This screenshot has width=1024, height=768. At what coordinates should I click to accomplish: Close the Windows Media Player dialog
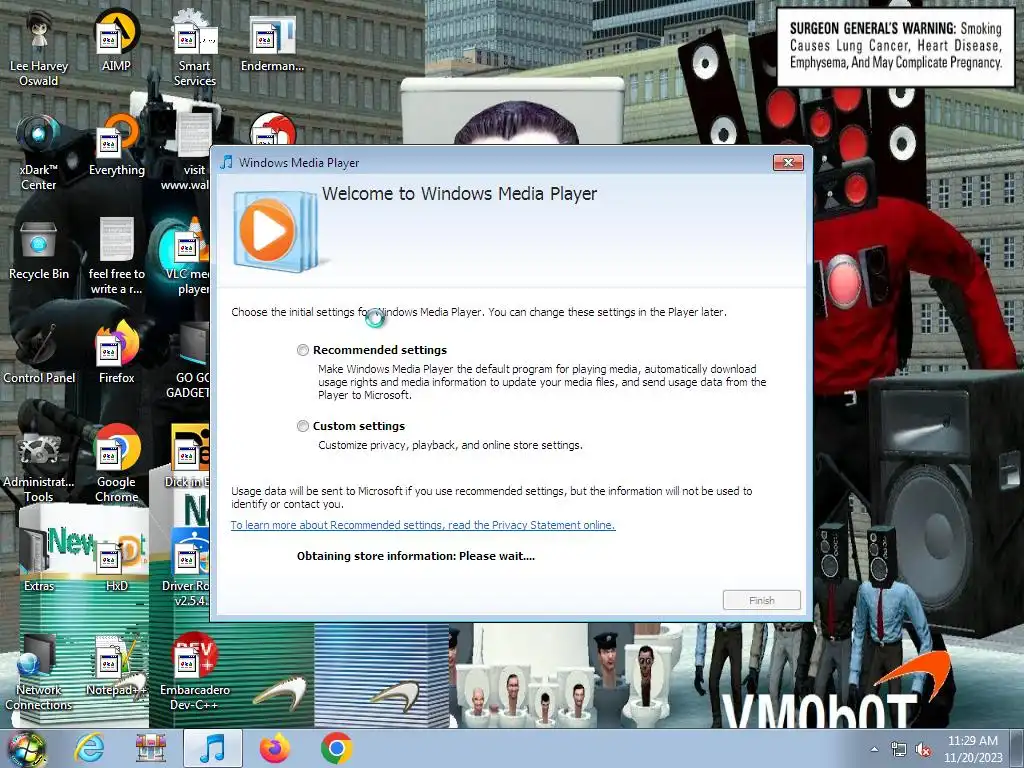tap(788, 163)
